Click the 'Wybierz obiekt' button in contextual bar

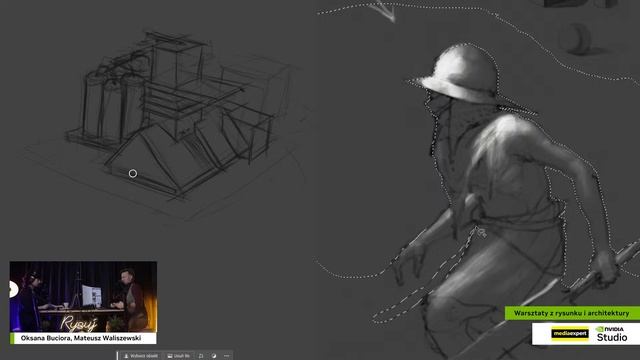point(141,356)
